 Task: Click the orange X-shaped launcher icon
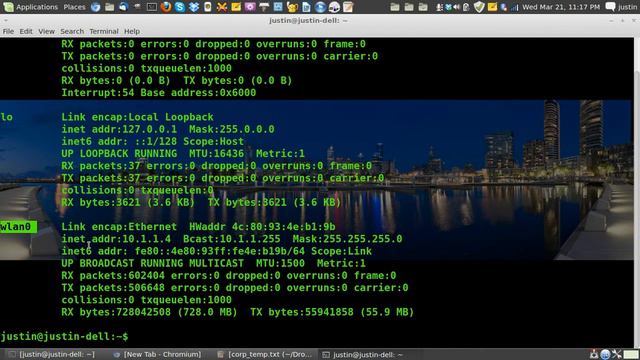222,7
